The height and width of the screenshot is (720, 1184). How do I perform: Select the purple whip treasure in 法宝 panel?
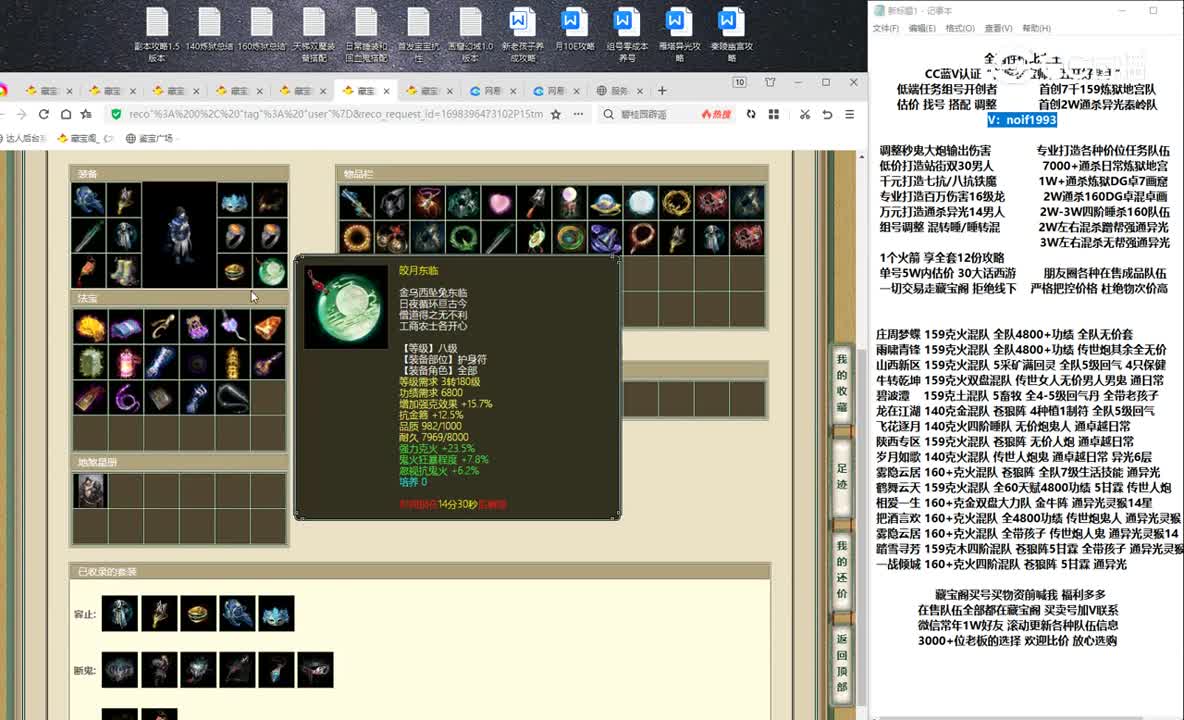[x=125, y=398]
